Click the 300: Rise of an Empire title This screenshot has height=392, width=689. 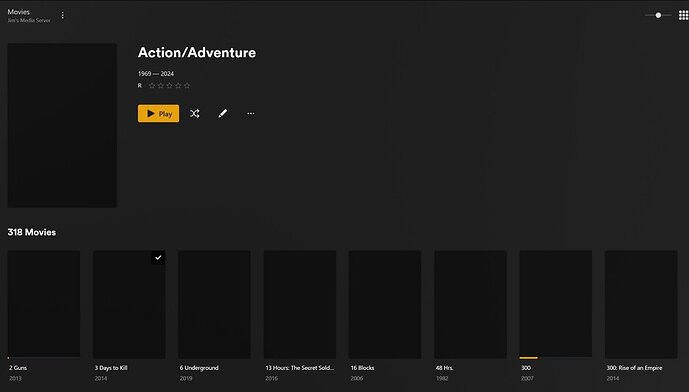[x=635, y=368]
